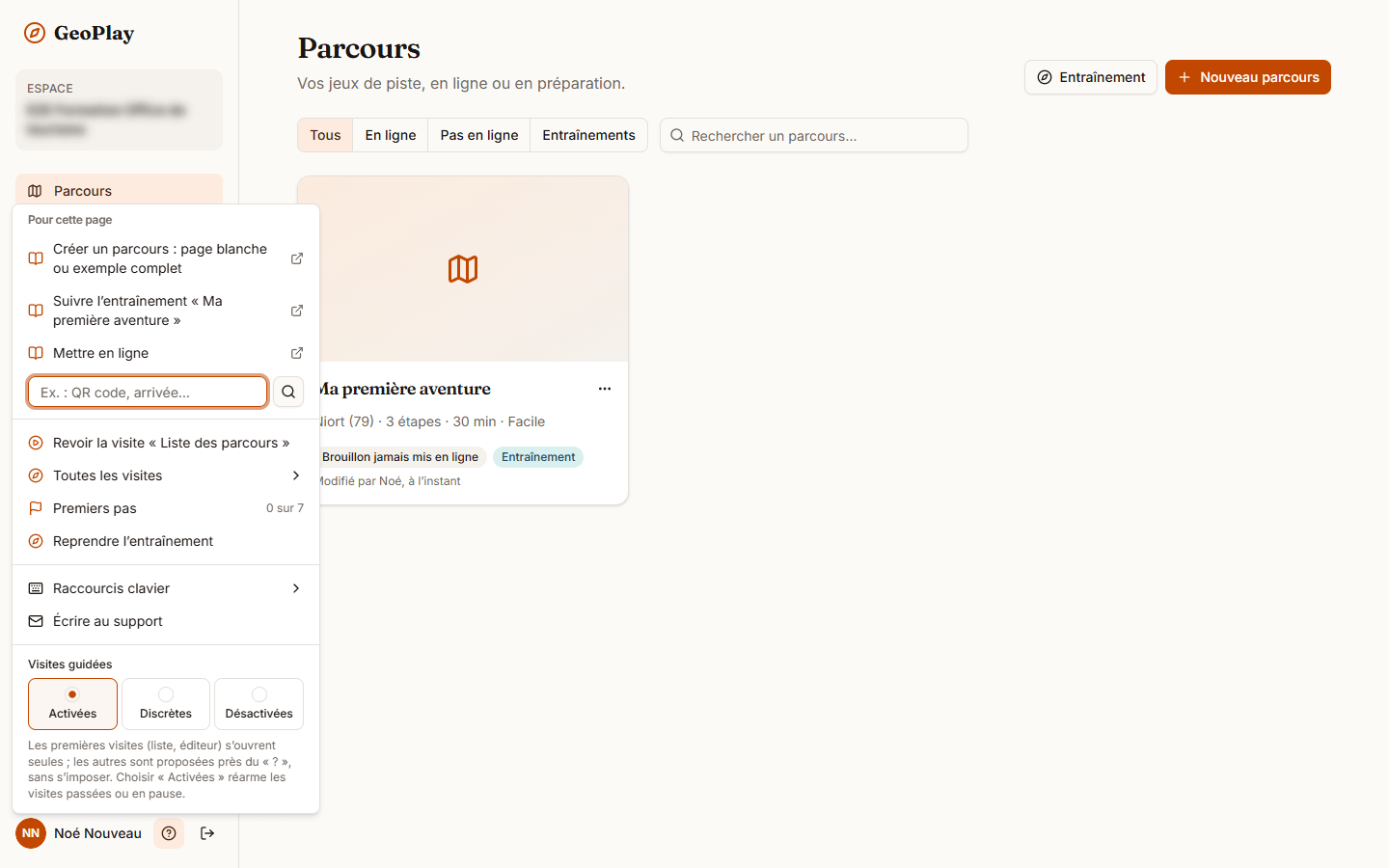Open 'Parcours' in the sidebar navigation

coord(119,190)
